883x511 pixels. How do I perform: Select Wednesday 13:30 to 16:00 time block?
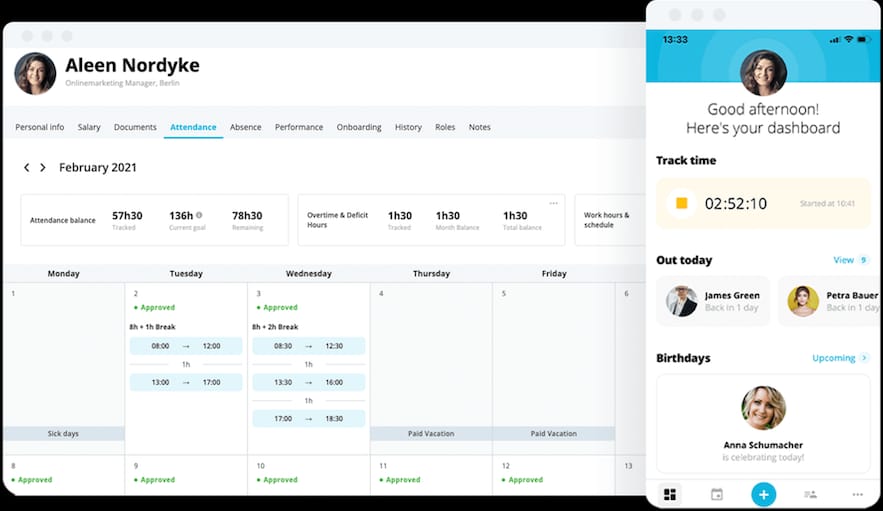309,382
